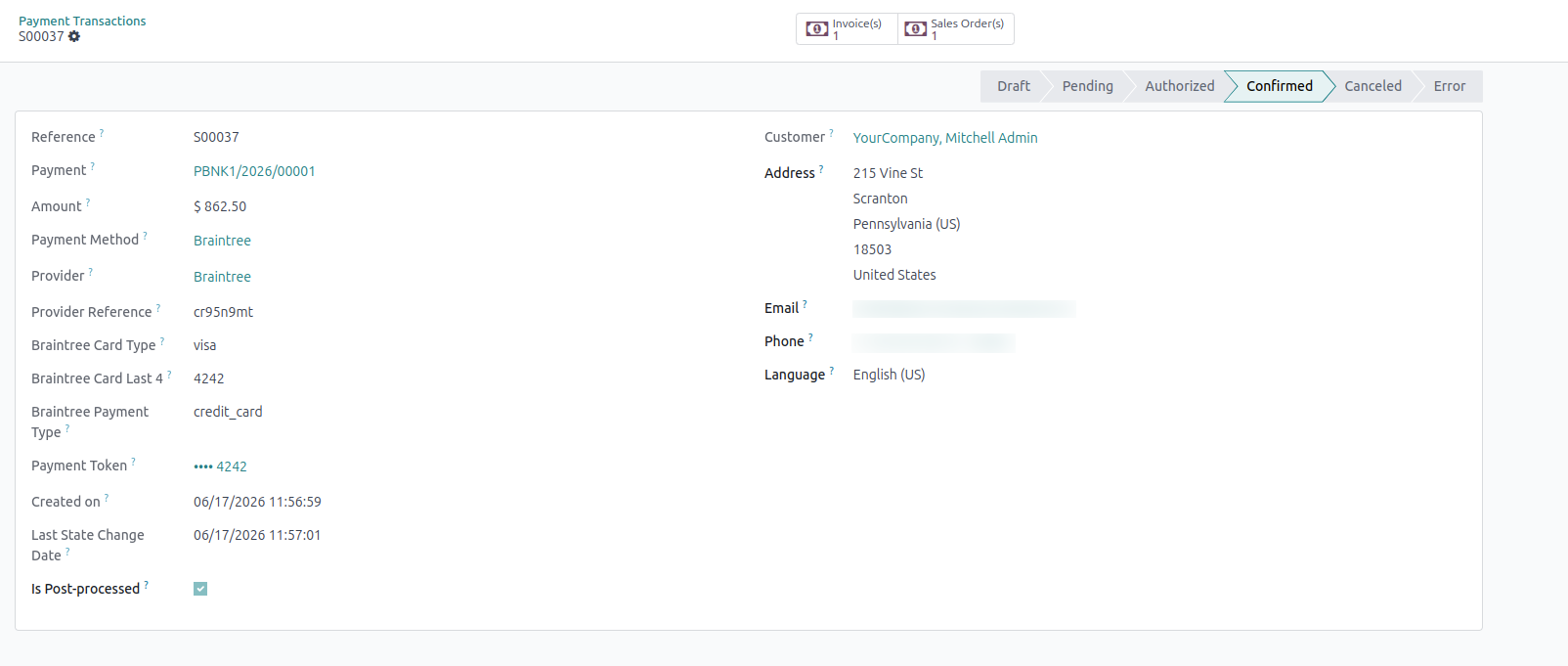
Task: Click the payment type value credit_card
Action: (x=228, y=412)
